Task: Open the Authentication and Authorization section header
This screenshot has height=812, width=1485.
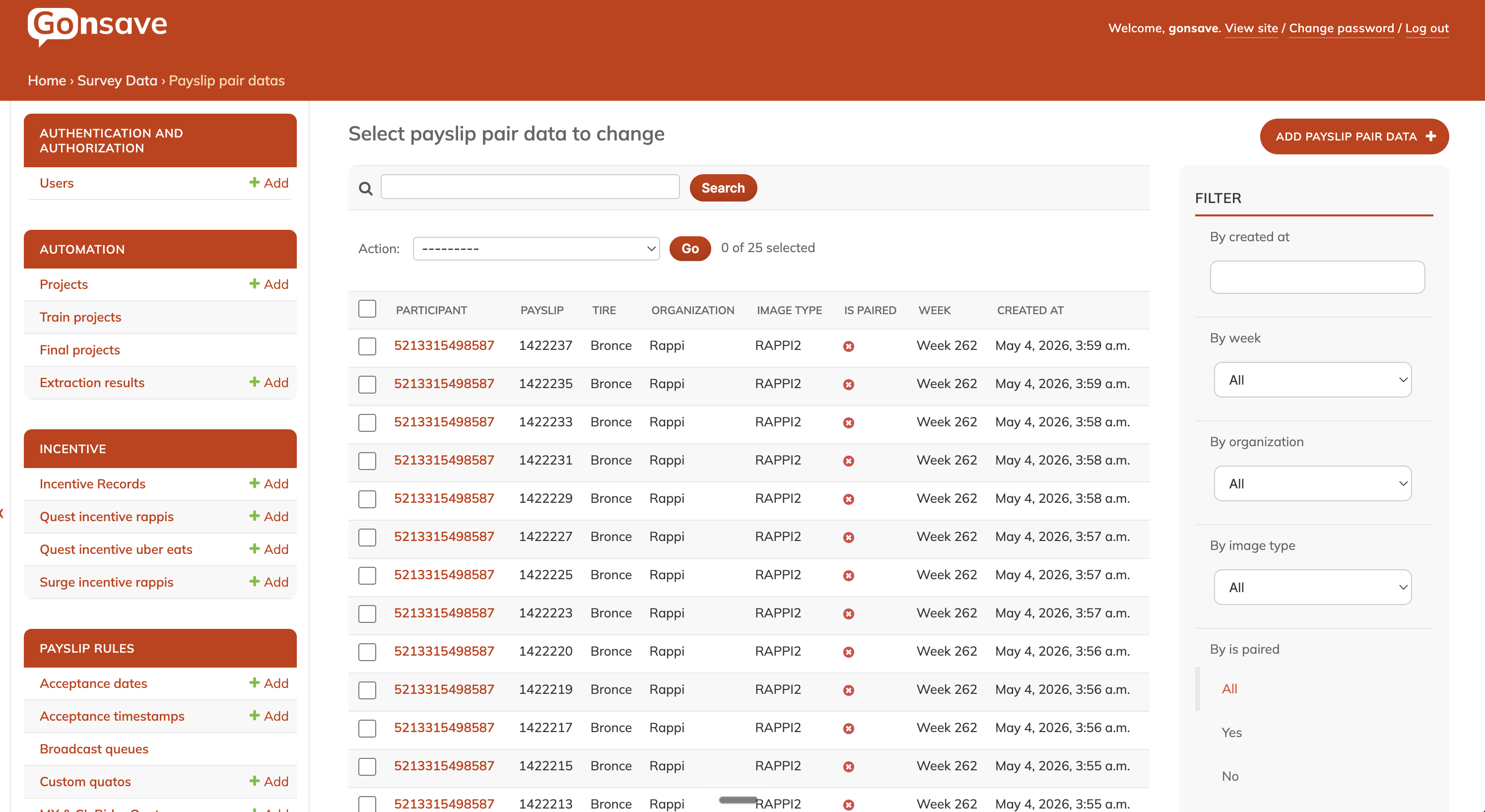Action: (160, 140)
